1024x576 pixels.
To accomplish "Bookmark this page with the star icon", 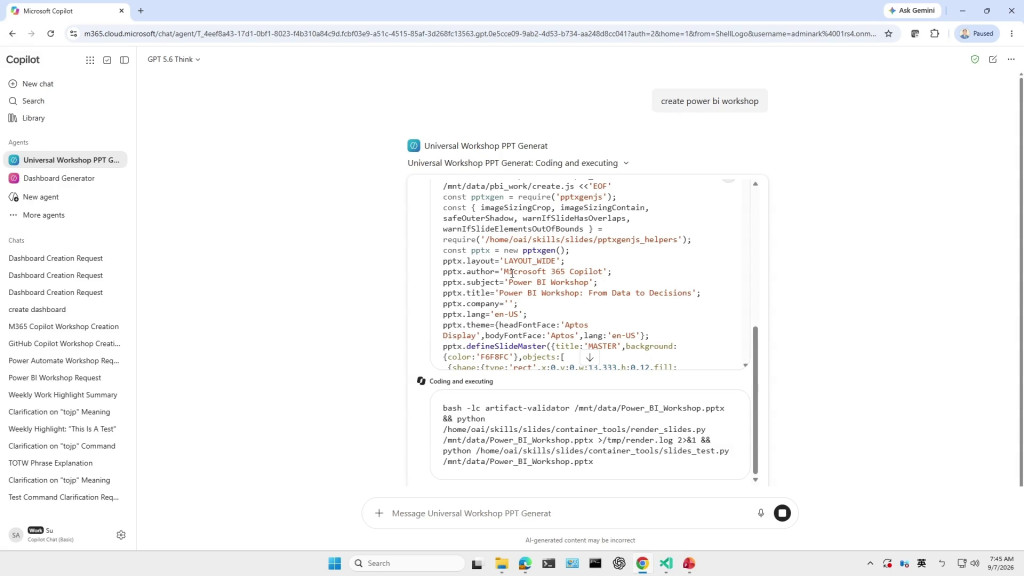I will click(888, 33).
